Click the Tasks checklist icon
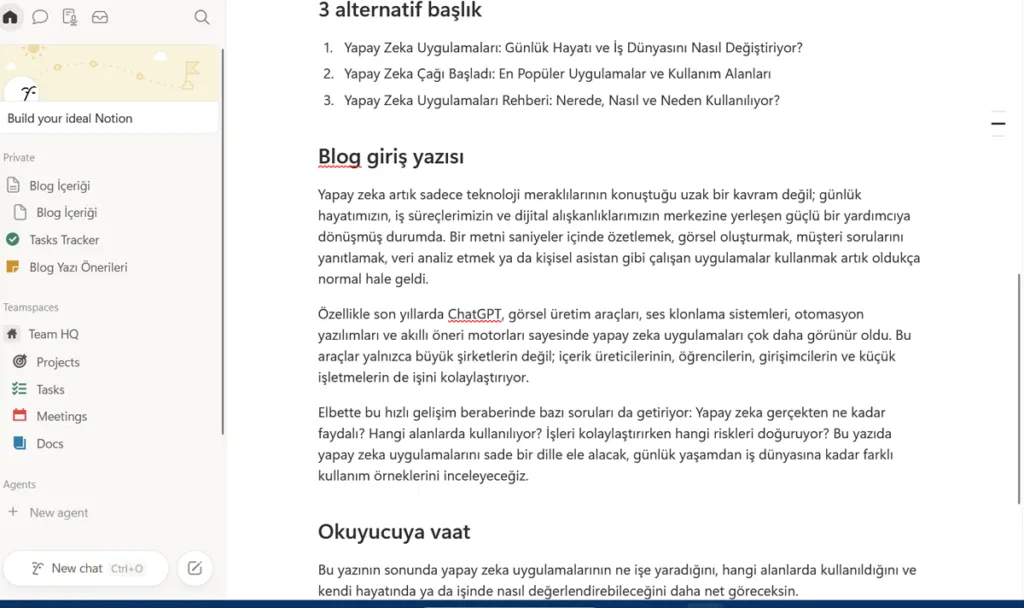Viewport: 1024px width, 608px height. click(20, 389)
